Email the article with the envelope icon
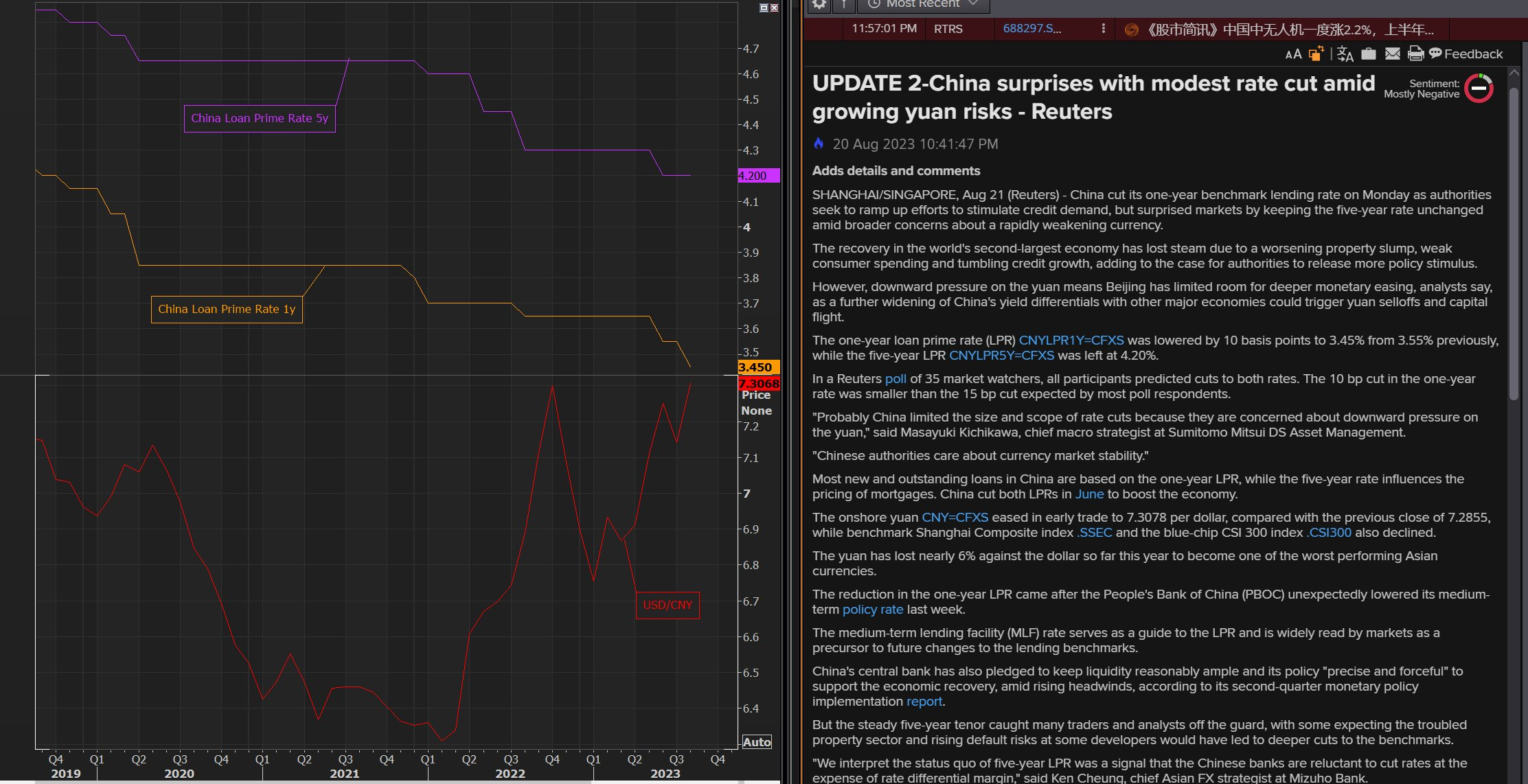The image size is (1528, 784). [1392, 54]
